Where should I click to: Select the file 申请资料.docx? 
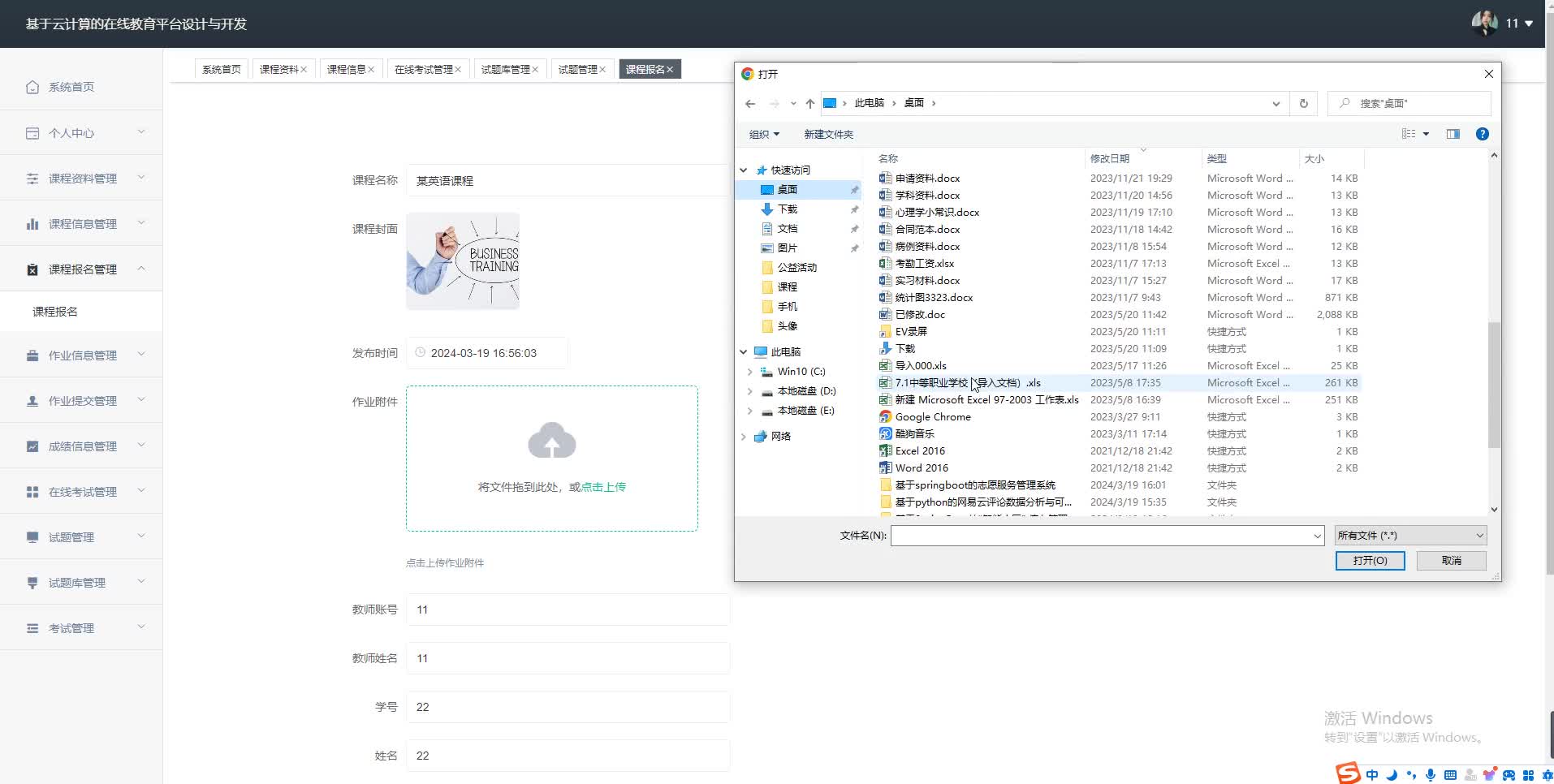coord(919,178)
